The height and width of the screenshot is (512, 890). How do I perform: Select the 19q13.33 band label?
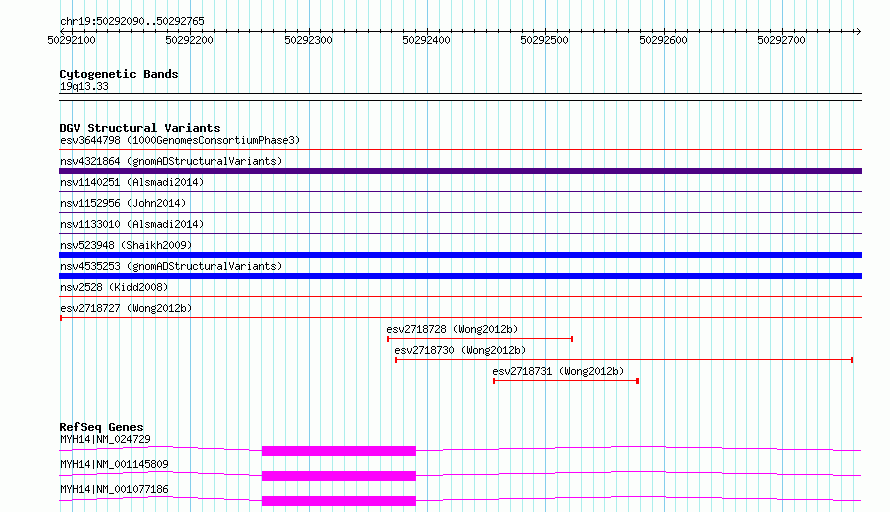84,86
